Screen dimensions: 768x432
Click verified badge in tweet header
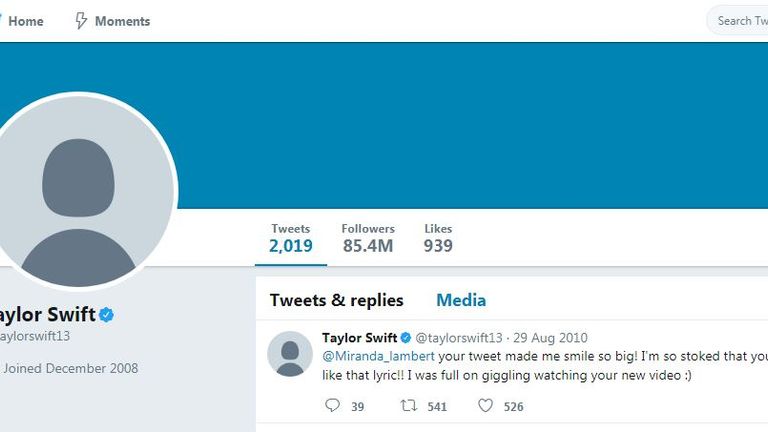pyautogui.click(x=406, y=337)
